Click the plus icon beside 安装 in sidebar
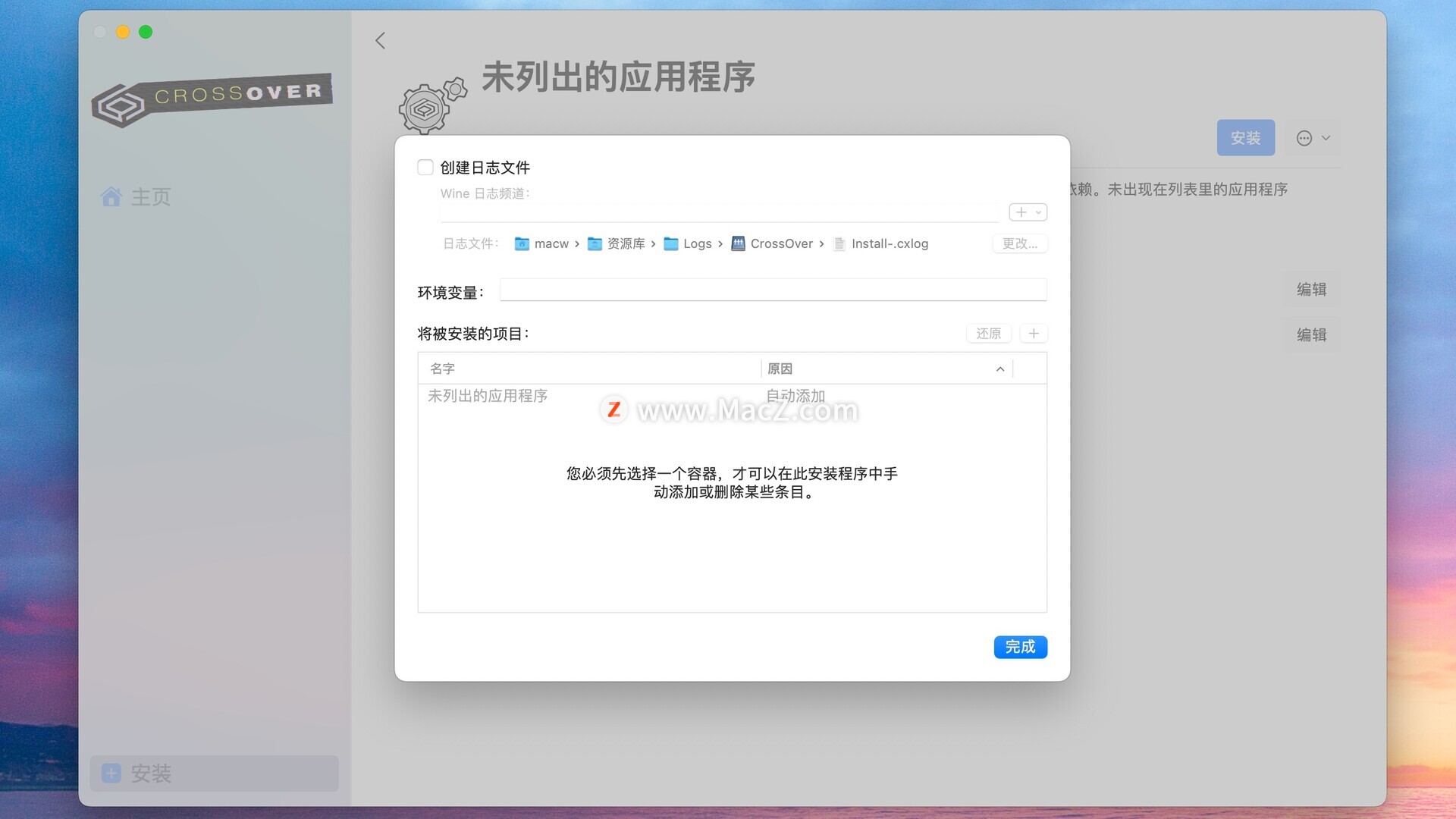This screenshot has height=819, width=1456. coord(111,773)
